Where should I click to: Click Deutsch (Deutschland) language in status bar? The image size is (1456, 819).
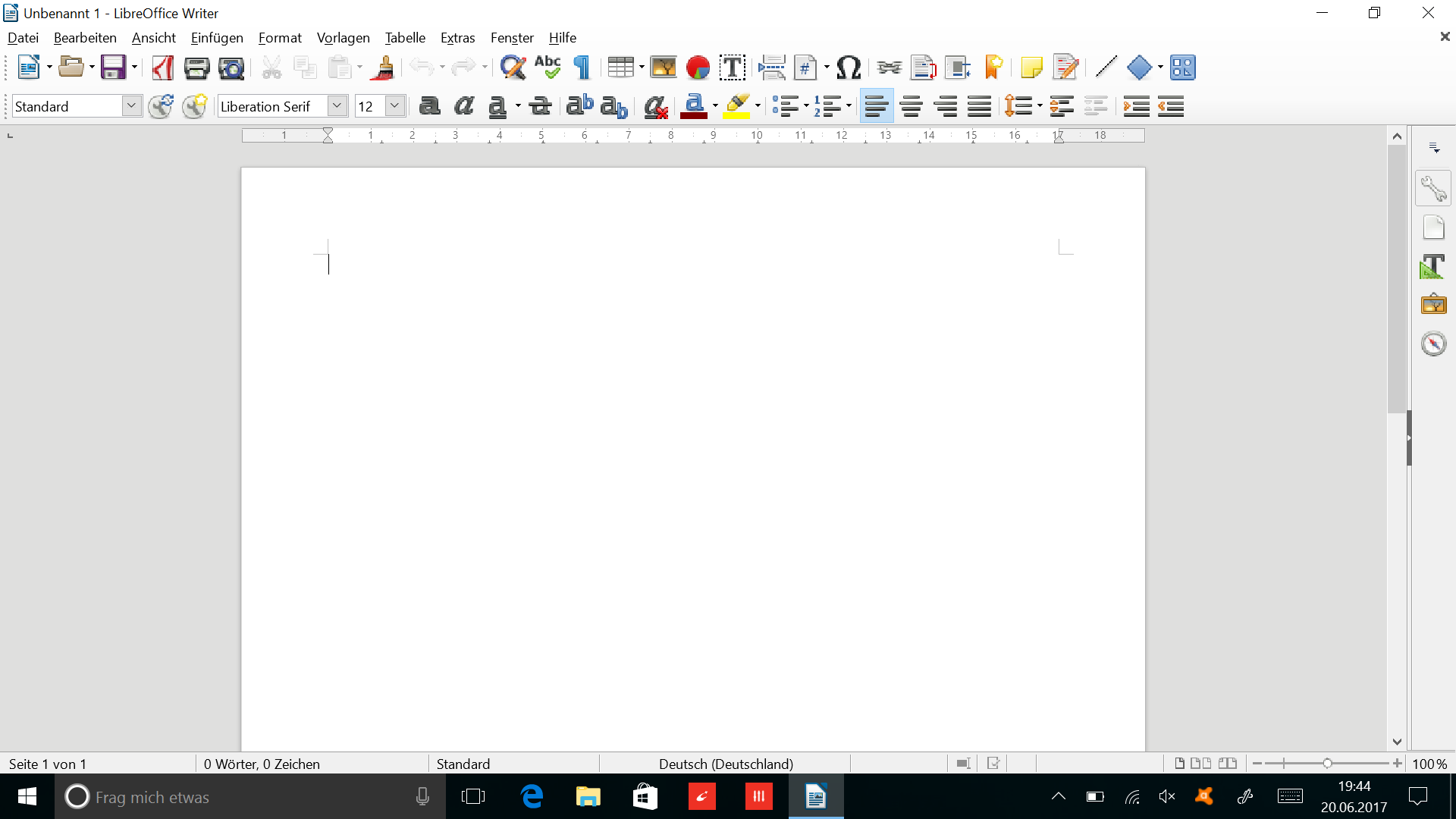(726, 764)
